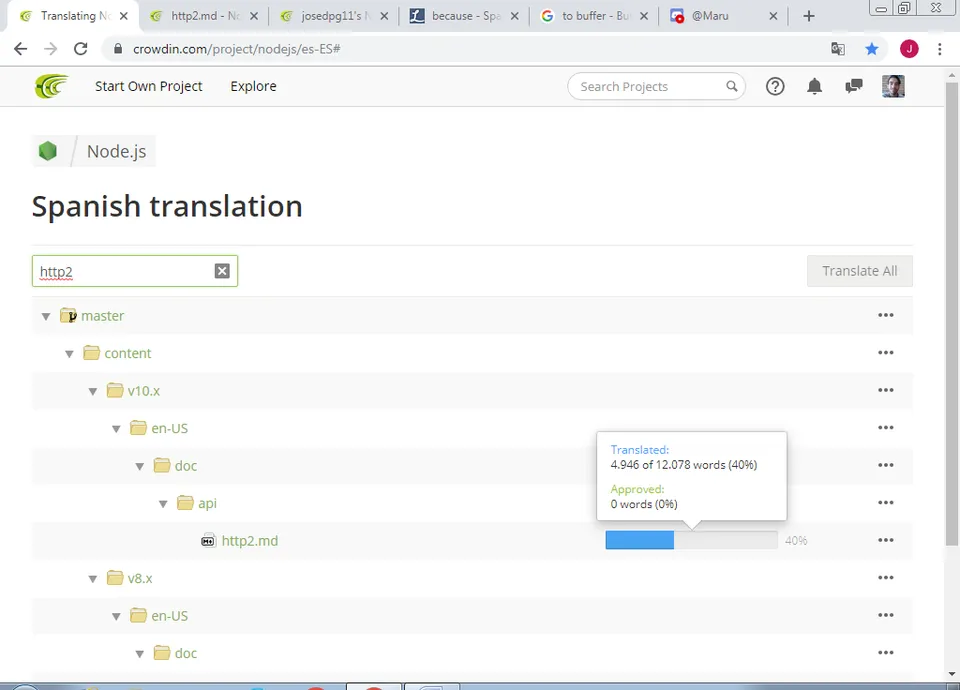Click the Node.js breadcrumb link
The height and width of the screenshot is (690, 960).
(x=116, y=151)
